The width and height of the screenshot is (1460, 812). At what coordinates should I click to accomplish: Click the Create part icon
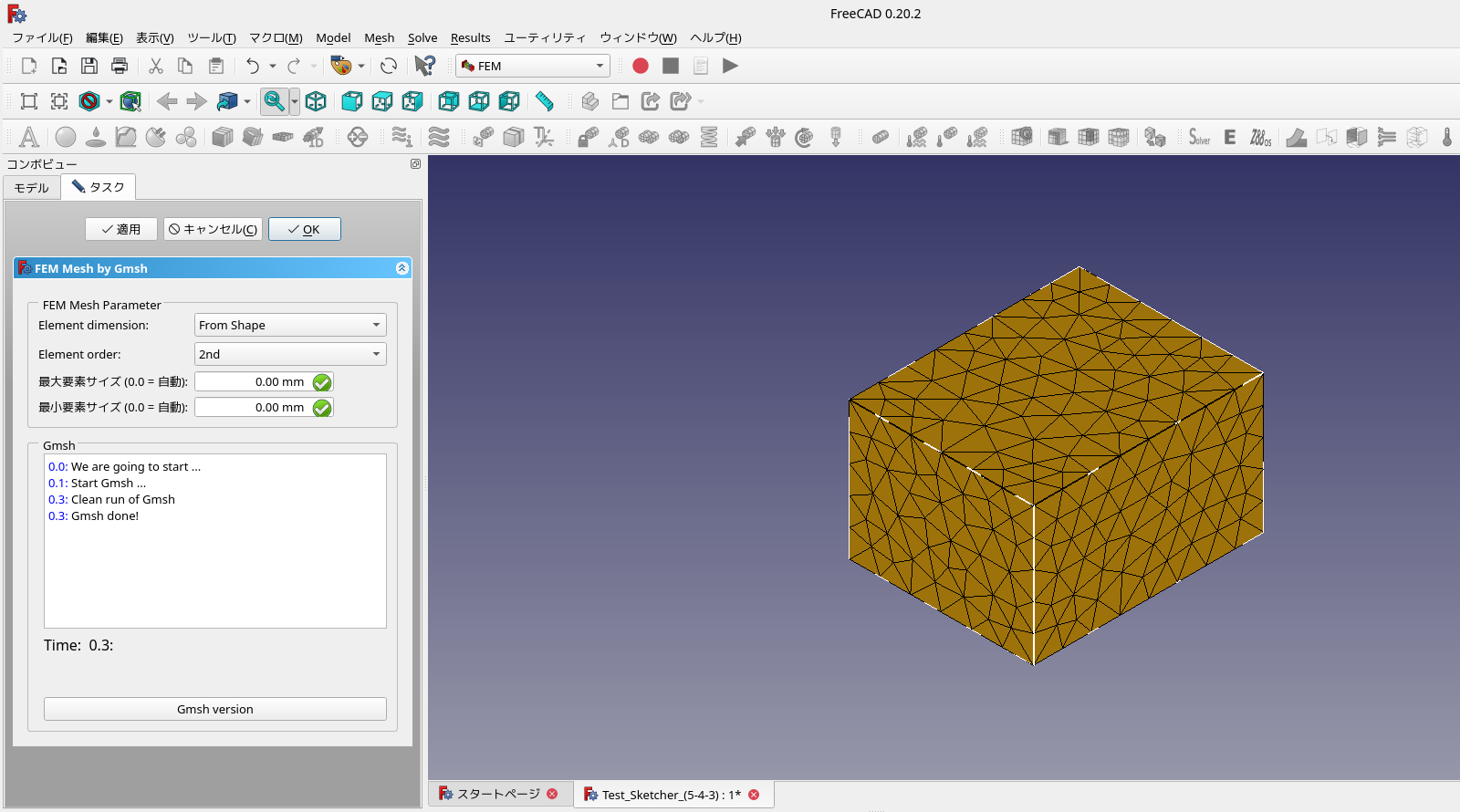click(x=590, y=101)
